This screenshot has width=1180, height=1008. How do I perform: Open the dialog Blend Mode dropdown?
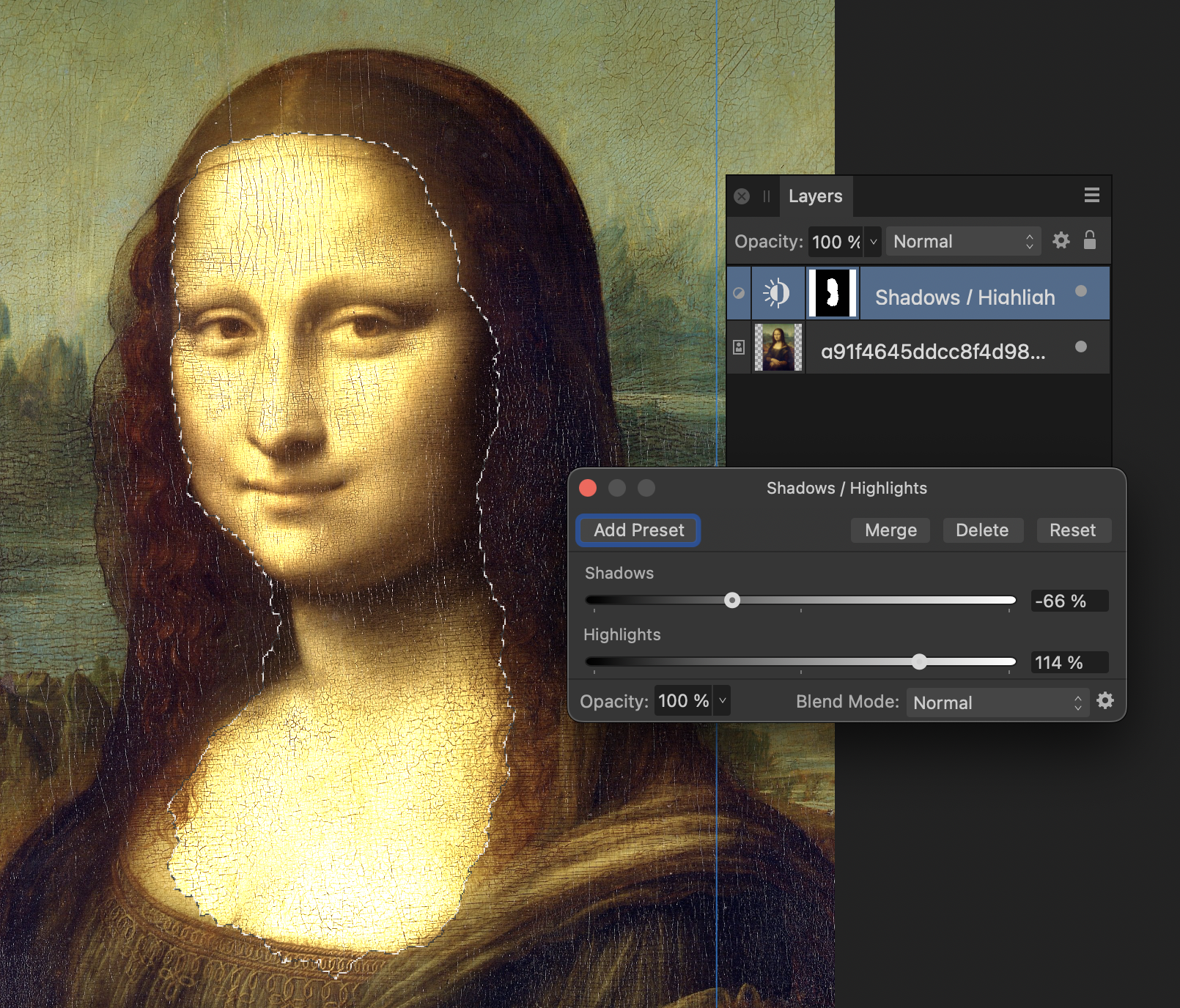click(998, 703)
